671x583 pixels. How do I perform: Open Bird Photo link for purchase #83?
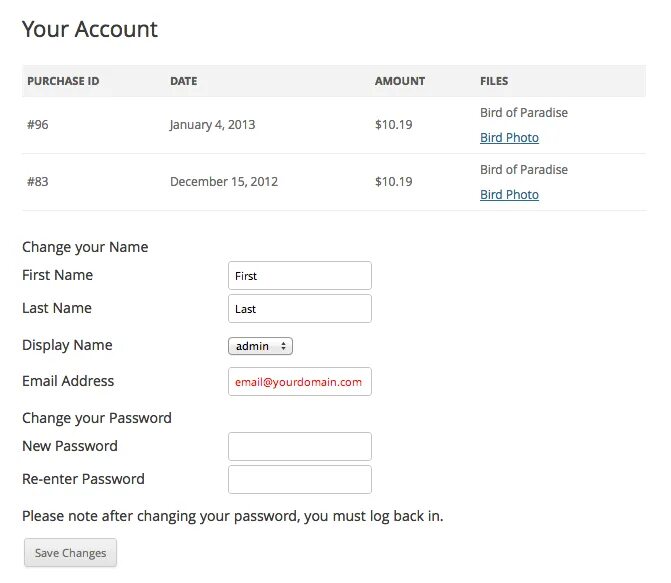pyautogui.click(x=509, y=195)
